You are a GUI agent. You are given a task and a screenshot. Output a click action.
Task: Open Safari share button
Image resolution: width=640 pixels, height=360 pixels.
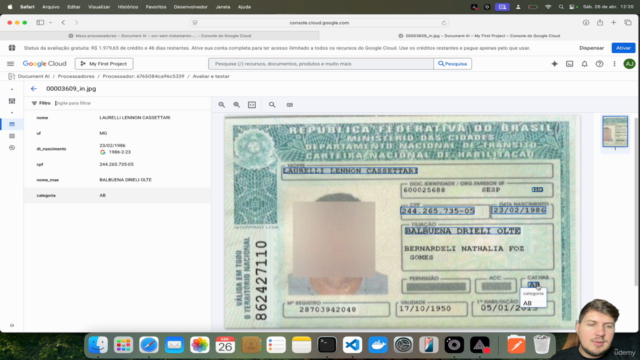pos(600,23)
